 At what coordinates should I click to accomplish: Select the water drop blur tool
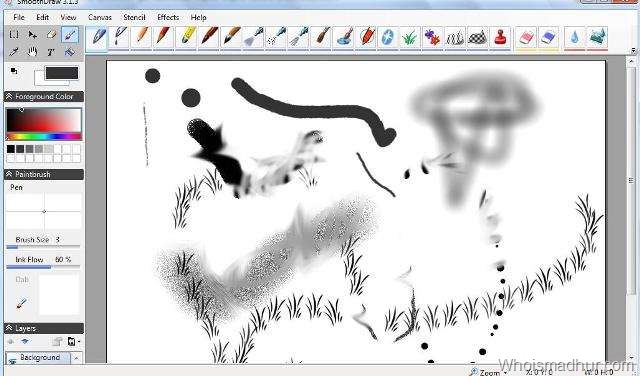tap(575, 38)
